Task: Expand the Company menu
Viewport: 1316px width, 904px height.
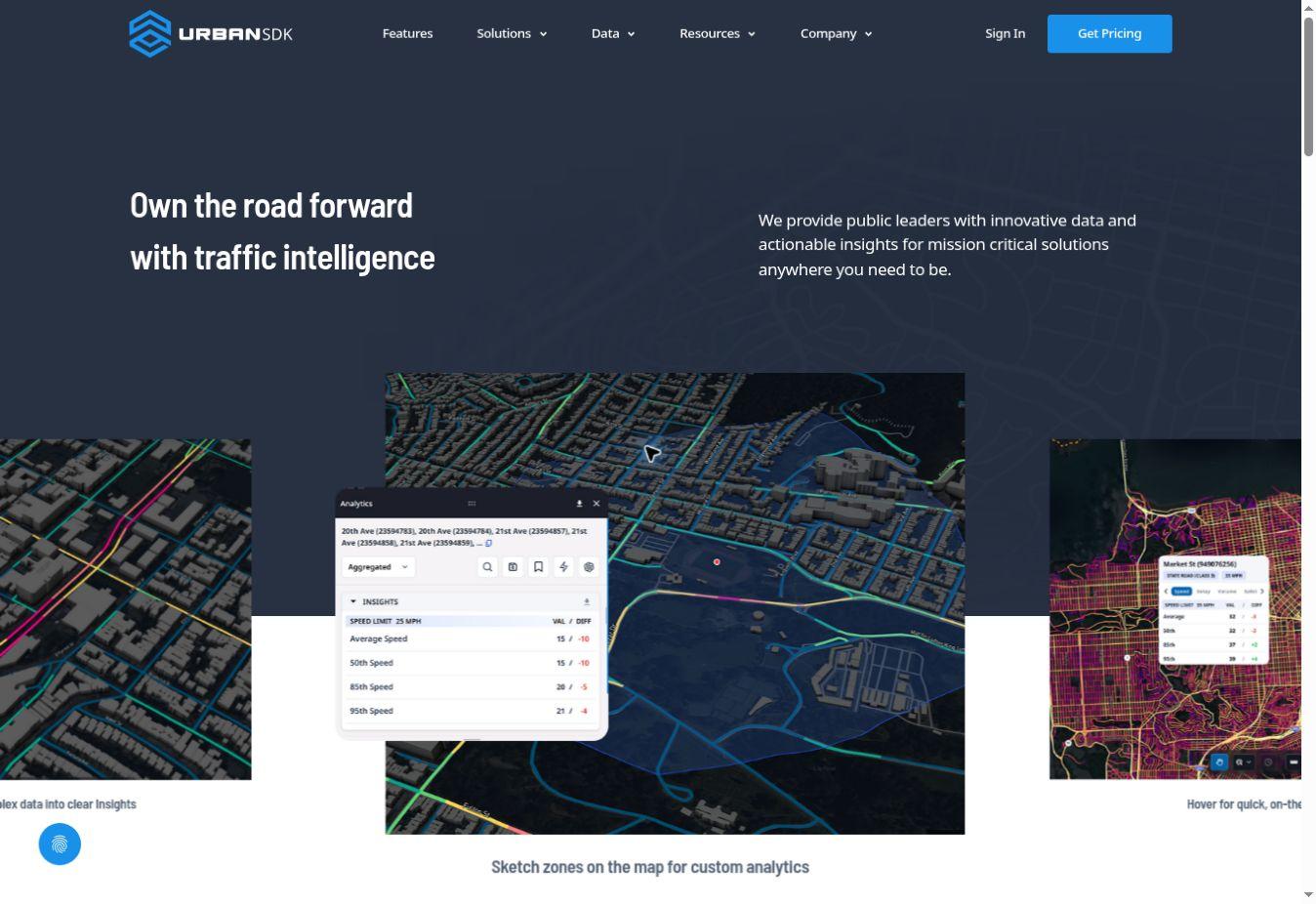Action: [x=836, y=33]
